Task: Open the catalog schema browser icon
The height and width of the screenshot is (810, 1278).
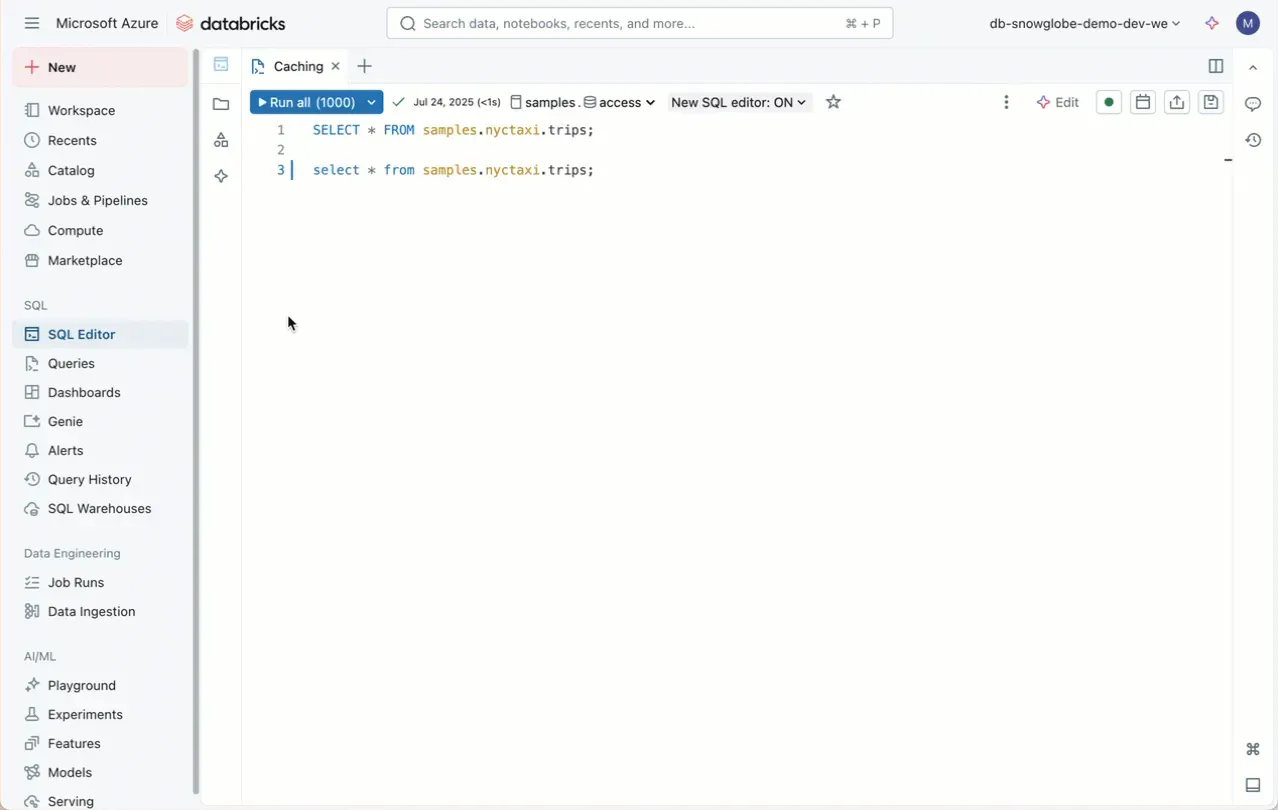Action: tap(221, 140)
